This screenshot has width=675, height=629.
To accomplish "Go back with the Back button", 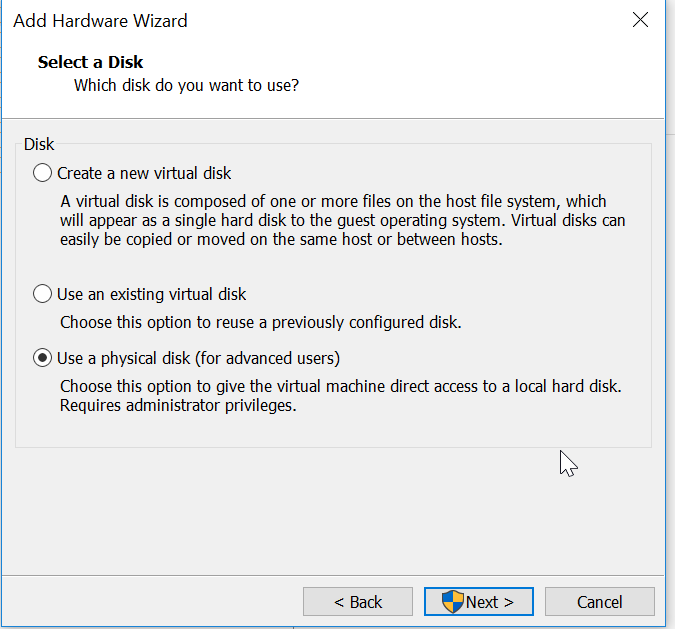I will point(358,602).
